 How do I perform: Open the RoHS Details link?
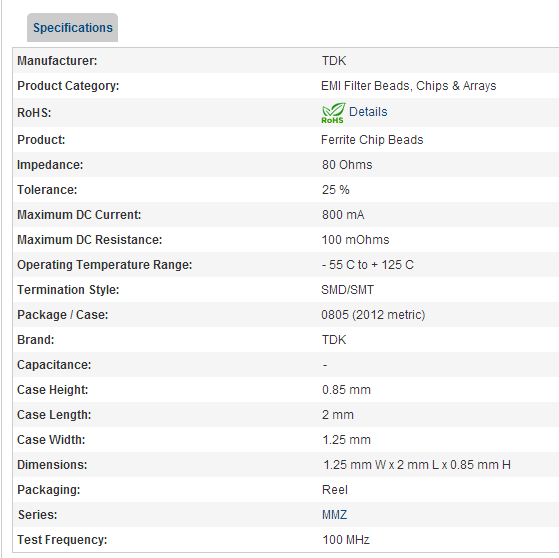368,112
